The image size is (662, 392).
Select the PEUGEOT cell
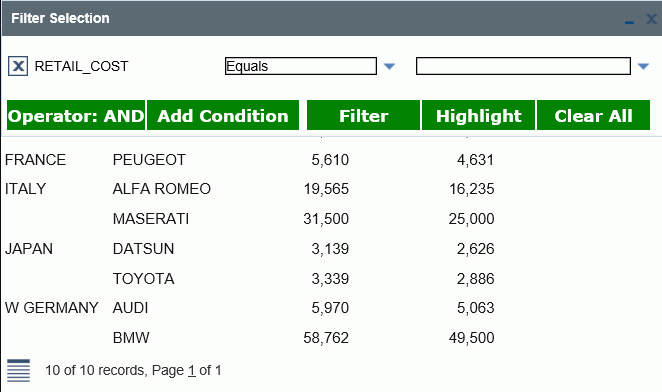(x=149, y=160)
